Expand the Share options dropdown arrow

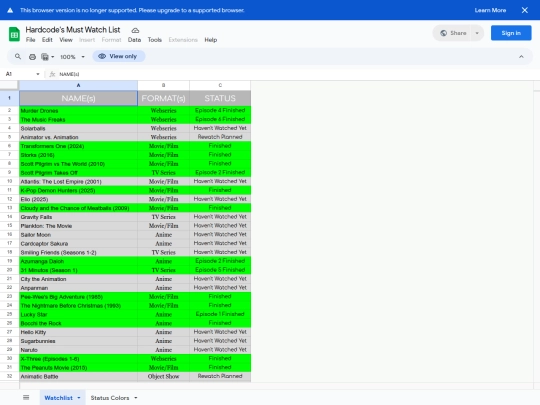(x=477, y=33)
